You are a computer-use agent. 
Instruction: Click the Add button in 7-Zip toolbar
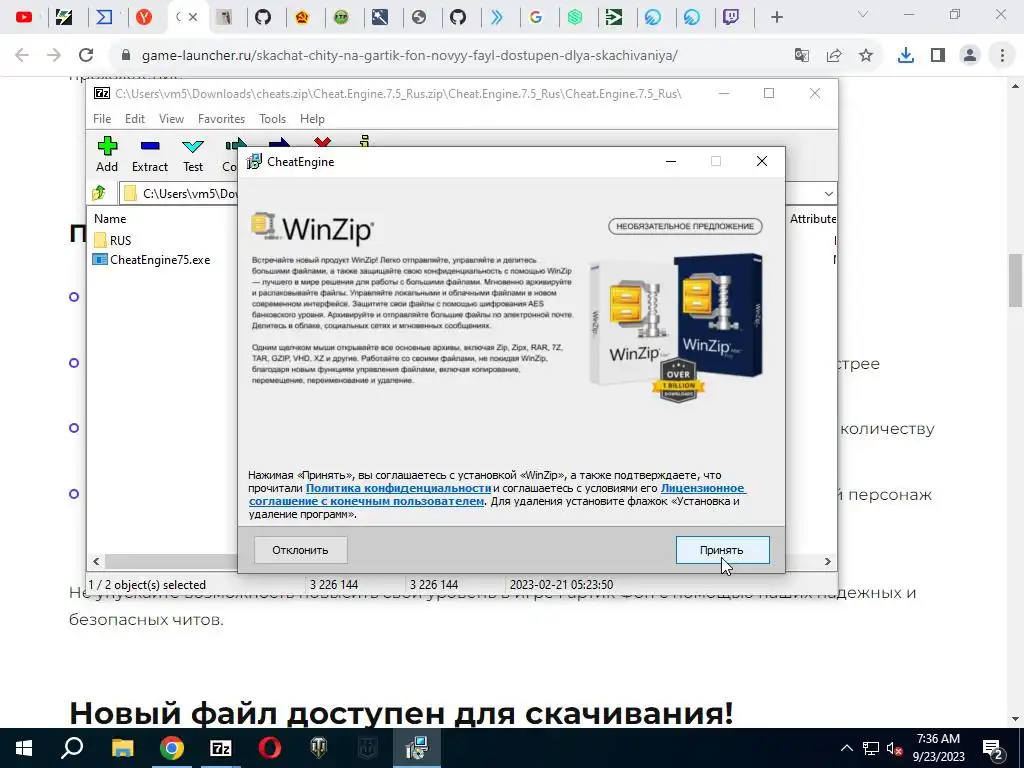pos(107,155)
